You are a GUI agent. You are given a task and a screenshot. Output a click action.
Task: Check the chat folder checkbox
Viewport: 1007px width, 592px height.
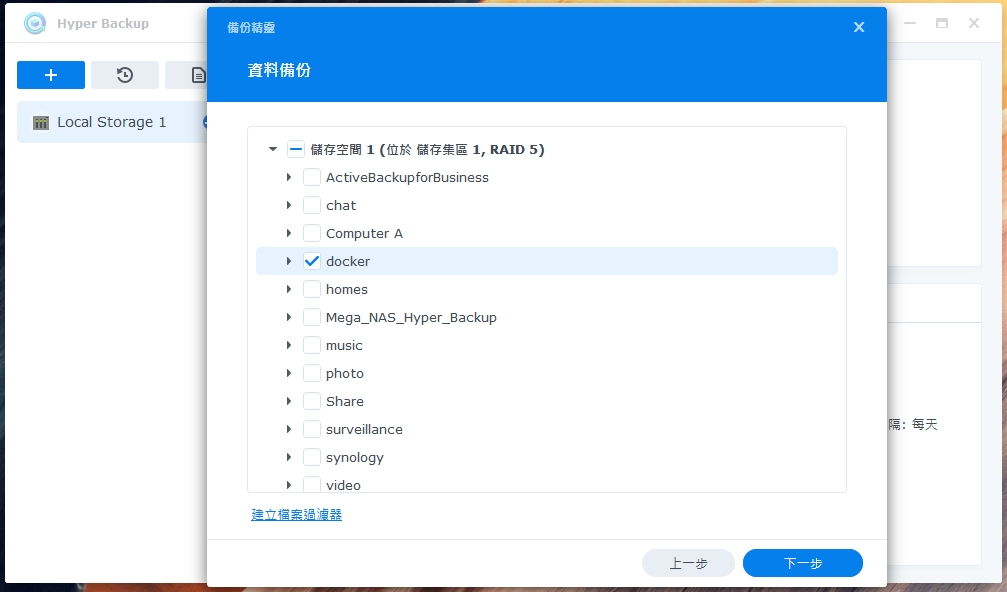click(x=311, y=205)
